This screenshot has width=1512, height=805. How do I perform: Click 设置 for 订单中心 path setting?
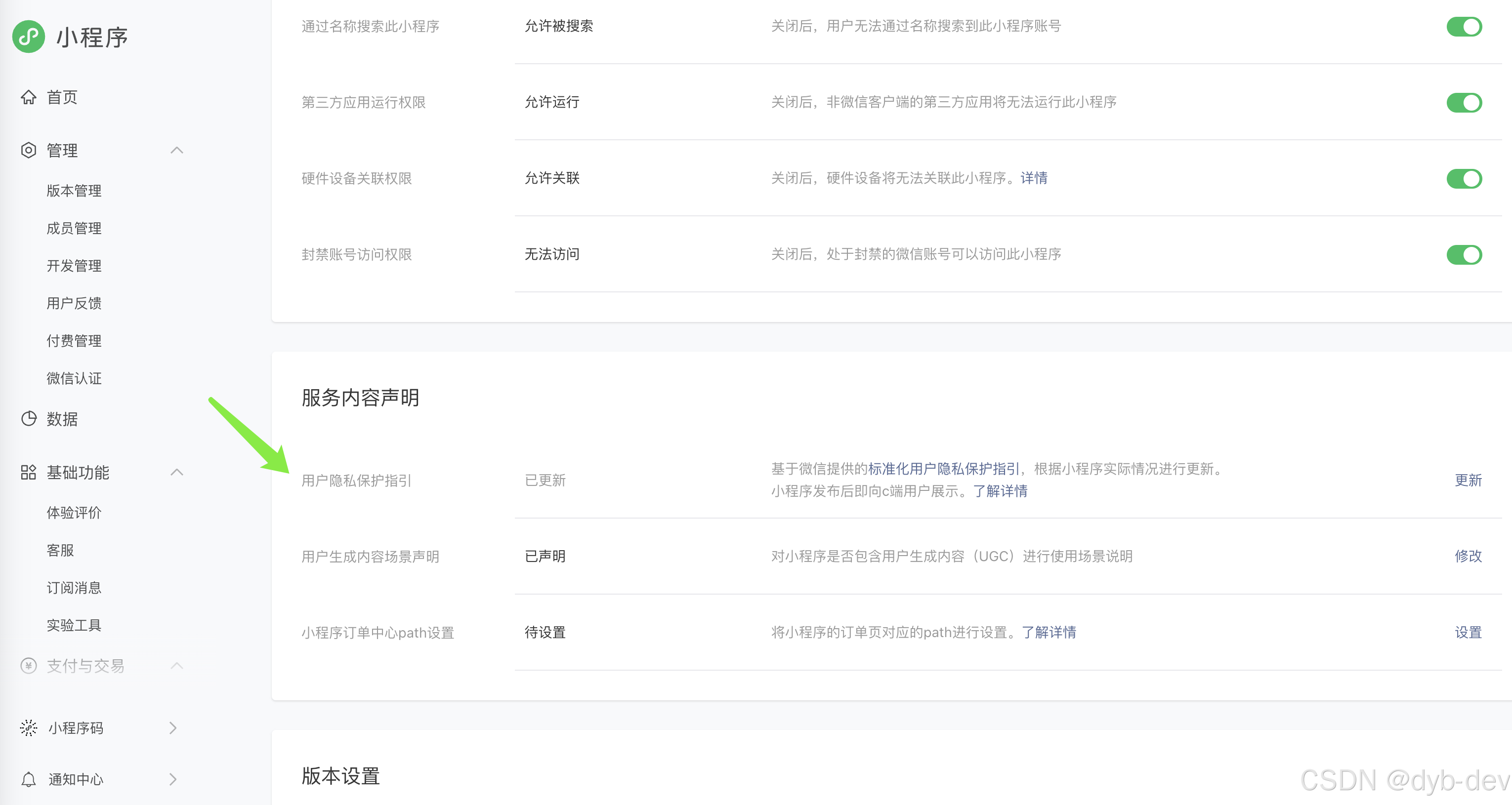pyautogui.click(x=1468, y=633)
